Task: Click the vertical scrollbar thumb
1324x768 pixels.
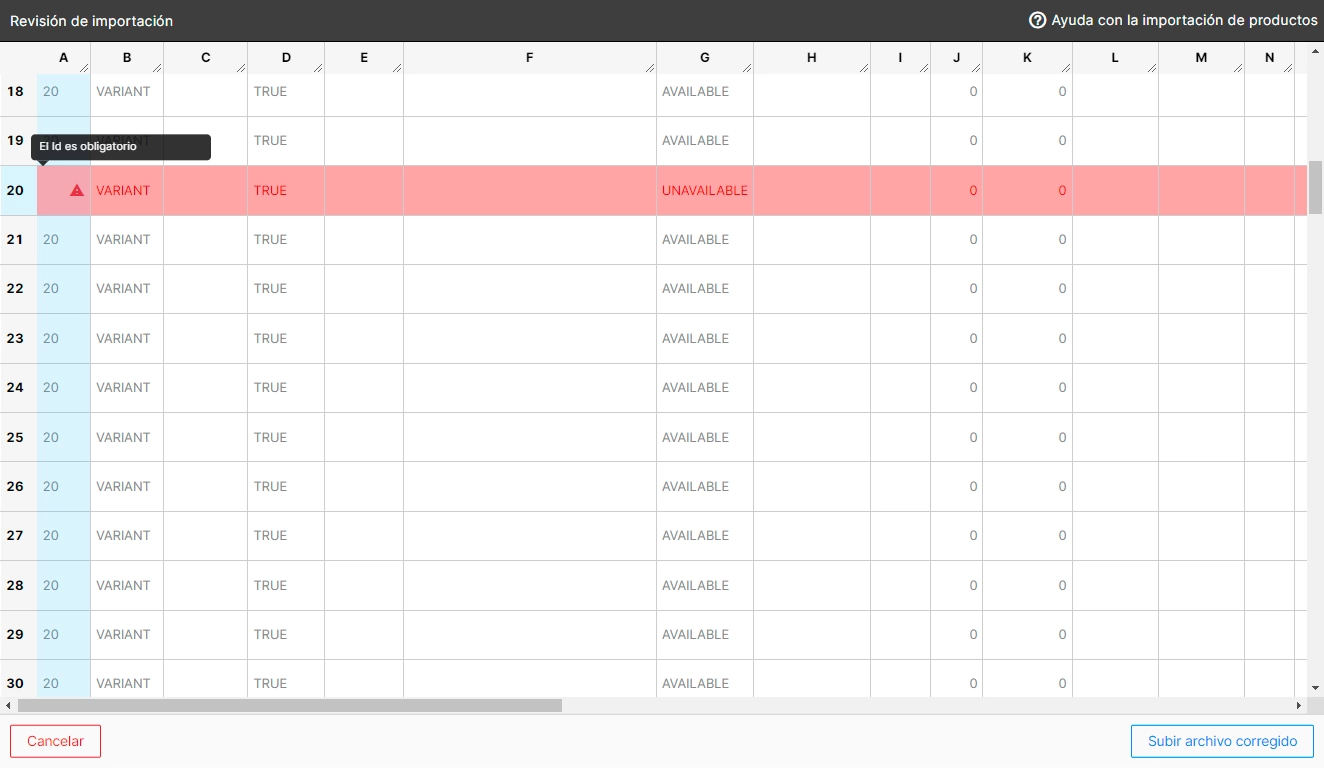Action: pos(1315,187)
